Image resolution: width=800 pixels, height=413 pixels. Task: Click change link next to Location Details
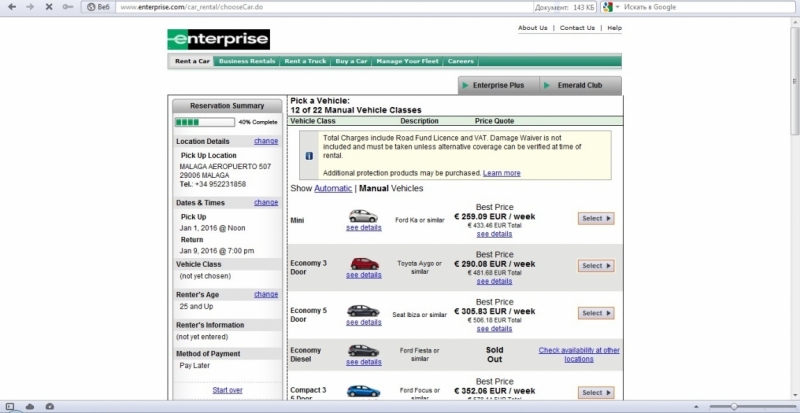point(266,141)
